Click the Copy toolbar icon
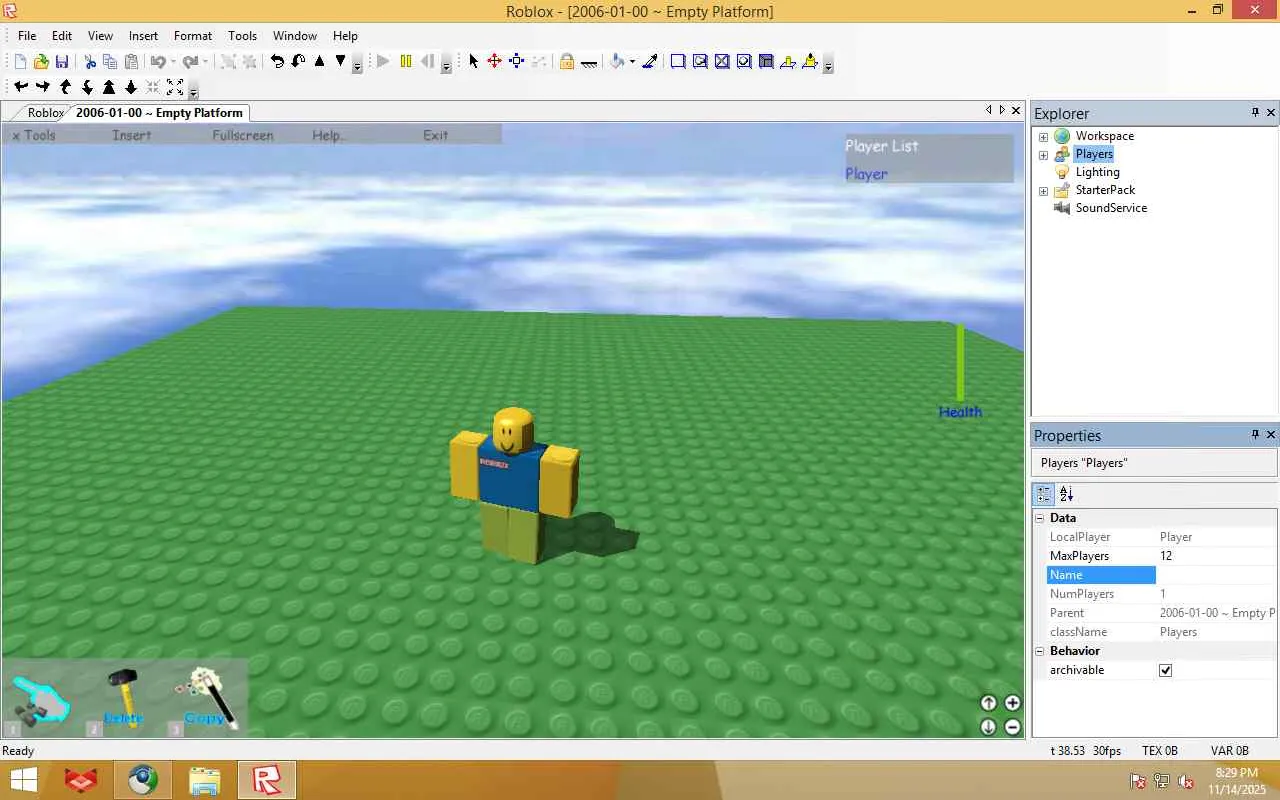1280x800 pixels. tap(110, 62)
